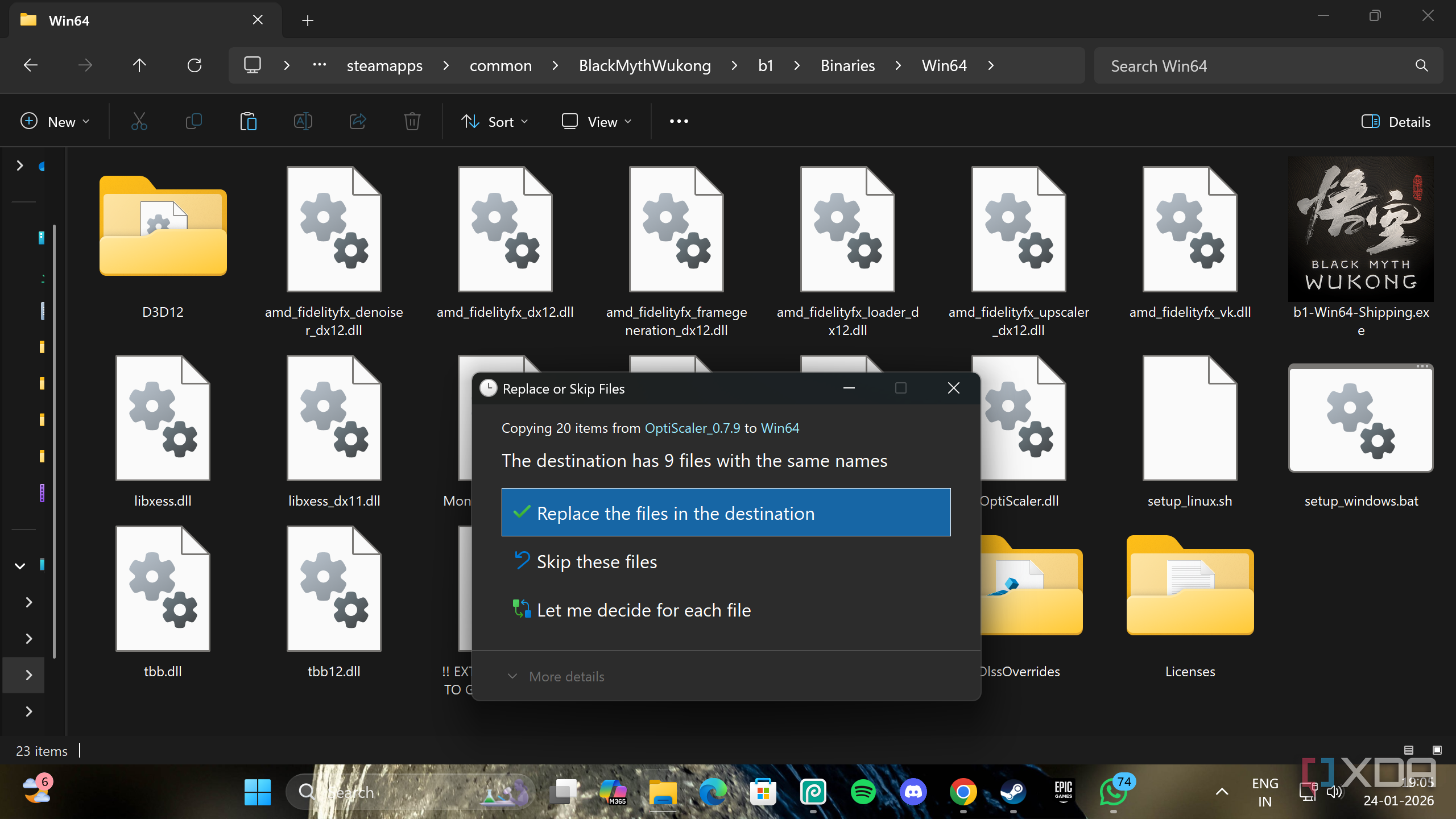Click the navigation pane scrollbar
The height and width of the screenshot is (819, 1456).
(x=55, y=441)
